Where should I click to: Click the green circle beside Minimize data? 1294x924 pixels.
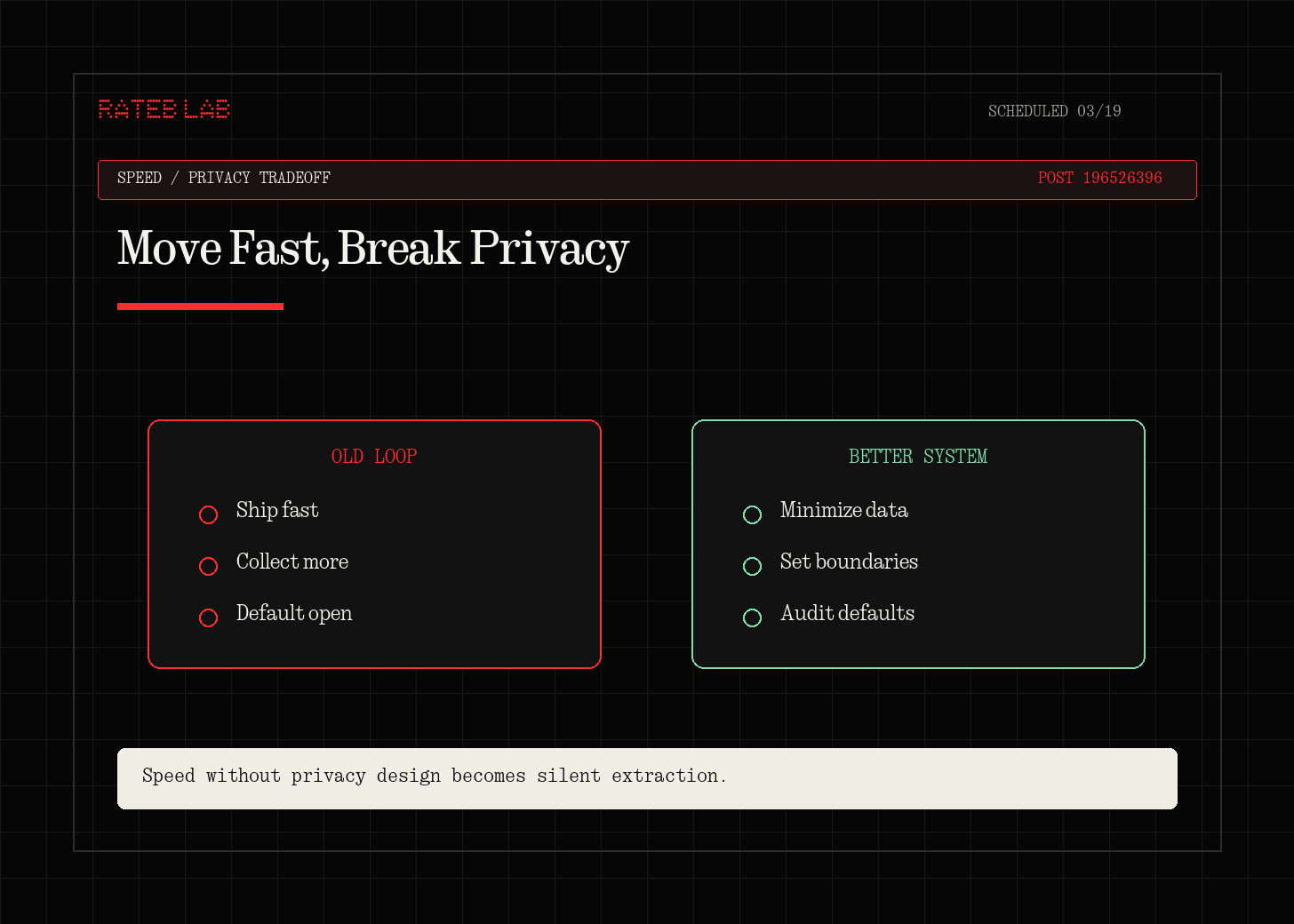point(752,514)
